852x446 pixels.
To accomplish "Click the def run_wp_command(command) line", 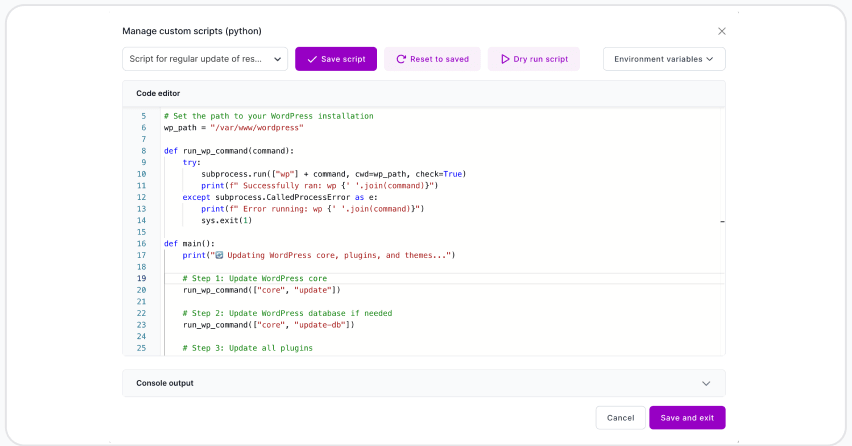I will tap(229, 151).
